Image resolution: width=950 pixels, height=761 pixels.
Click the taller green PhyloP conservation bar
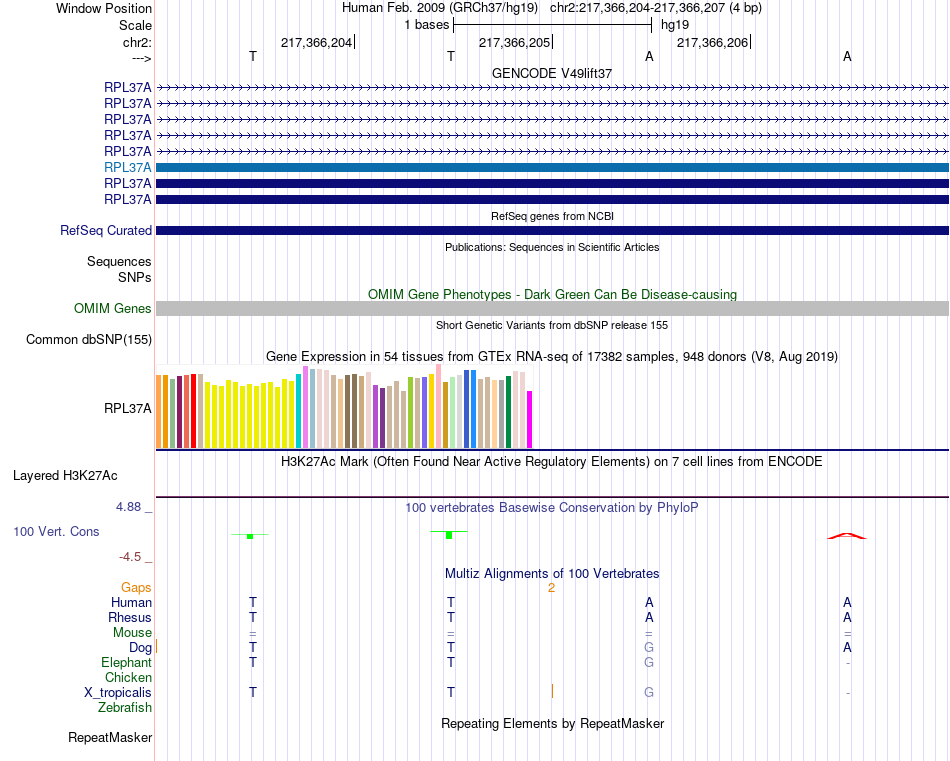coord(449,535)
